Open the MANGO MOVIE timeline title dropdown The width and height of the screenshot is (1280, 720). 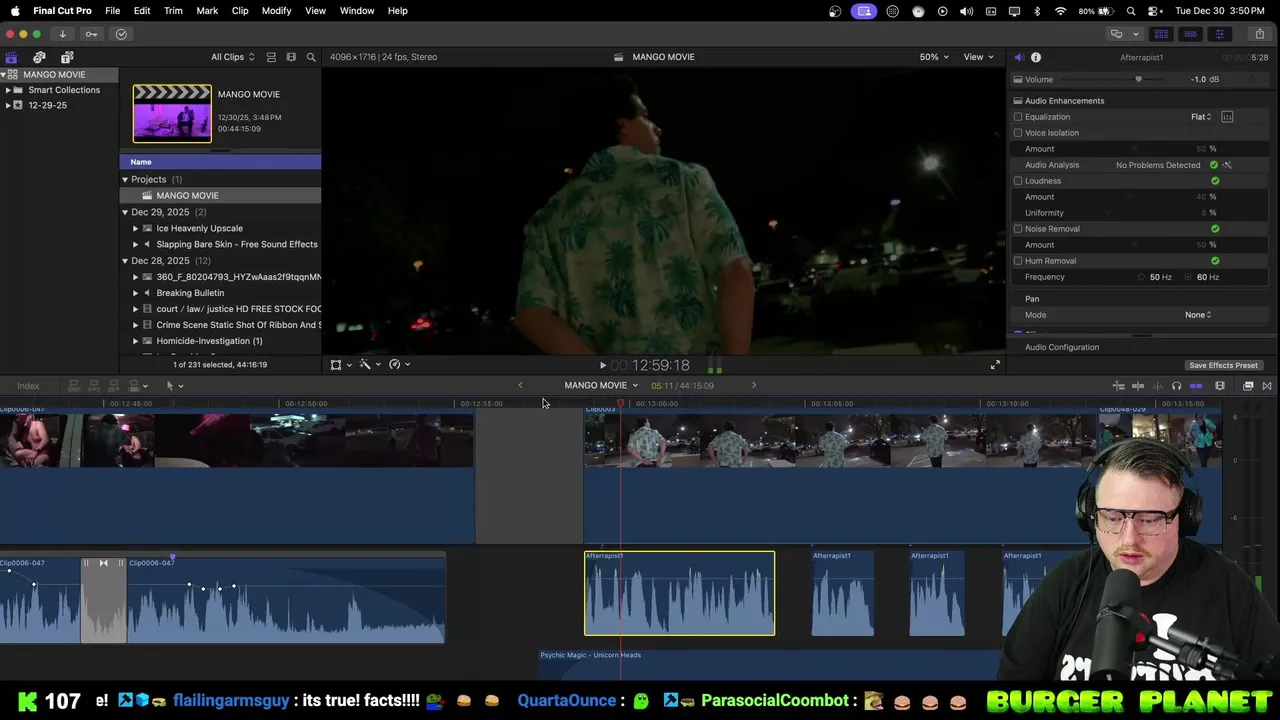click(x=601, y=385)
